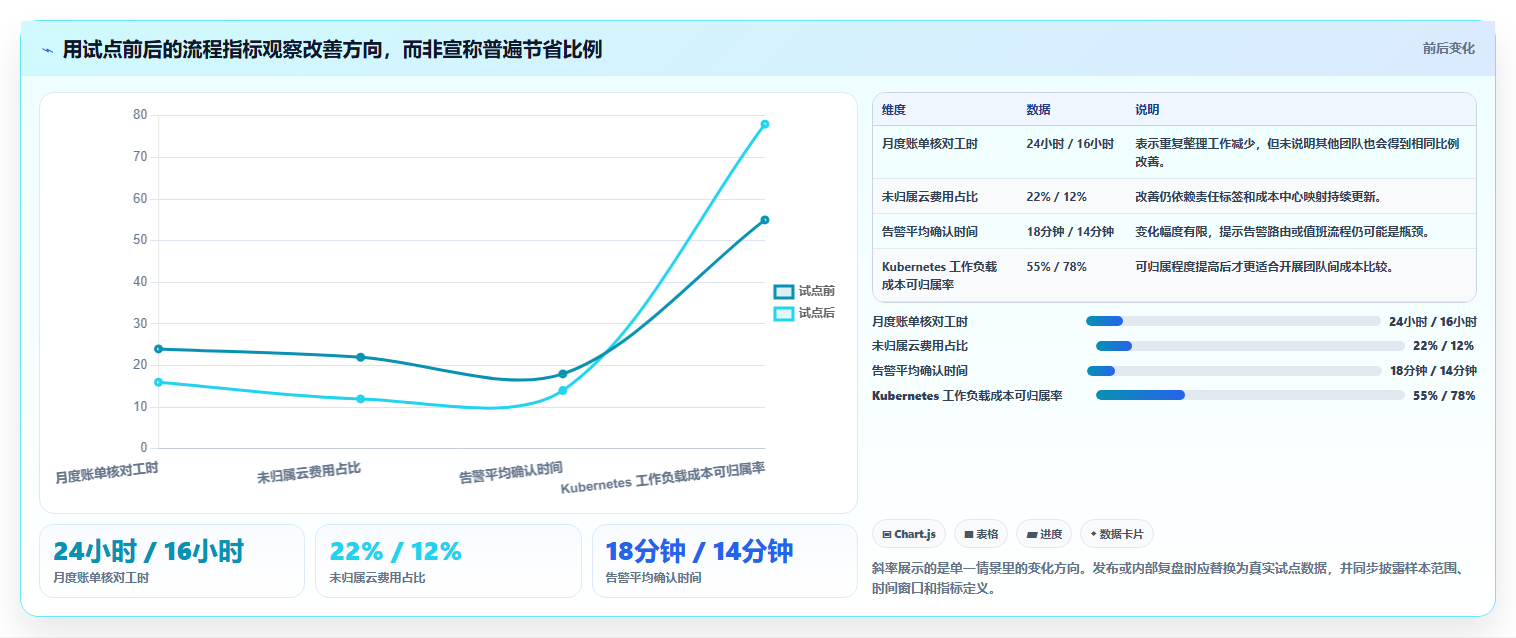Click the 说明 table column header
The width and height of the screenshot is (1516, 638).
1147,110
